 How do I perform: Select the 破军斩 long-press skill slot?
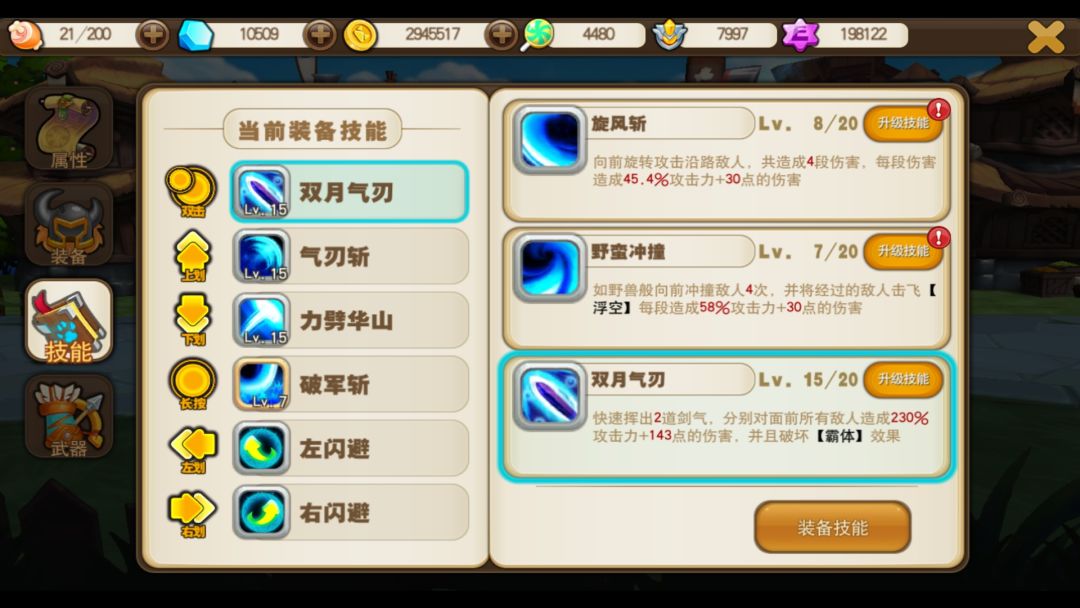[350, 384]
